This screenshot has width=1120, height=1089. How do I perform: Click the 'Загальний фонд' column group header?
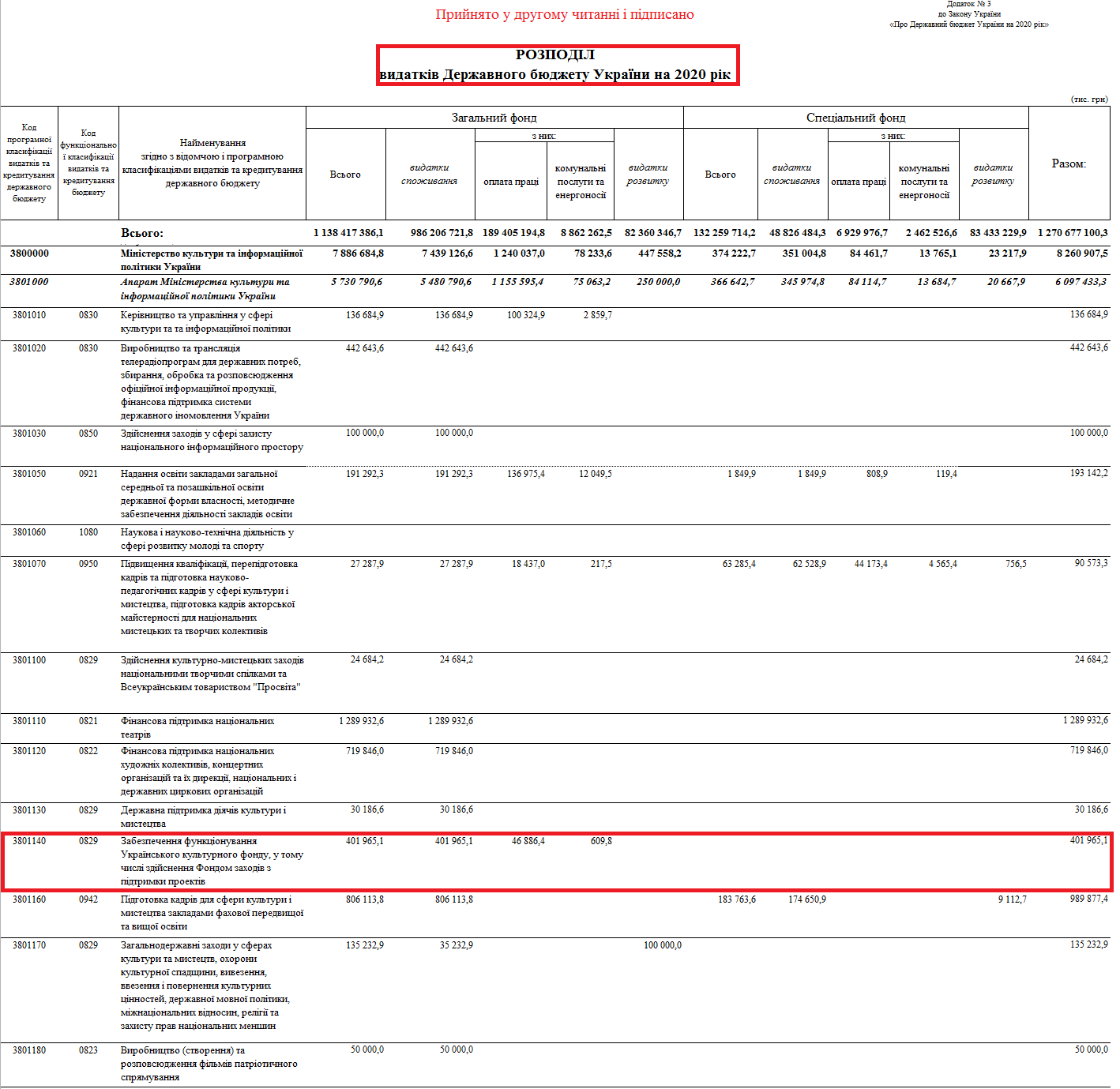coord(494,118)
